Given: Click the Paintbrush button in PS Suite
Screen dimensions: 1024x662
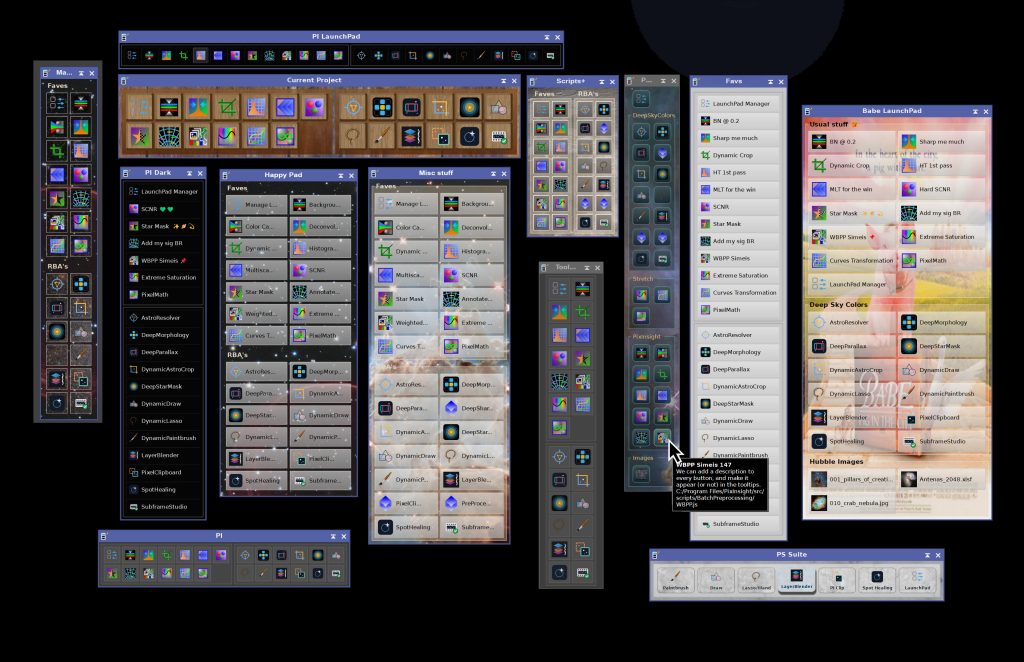Looking at the screenshot, I should [x=675, y=579].
